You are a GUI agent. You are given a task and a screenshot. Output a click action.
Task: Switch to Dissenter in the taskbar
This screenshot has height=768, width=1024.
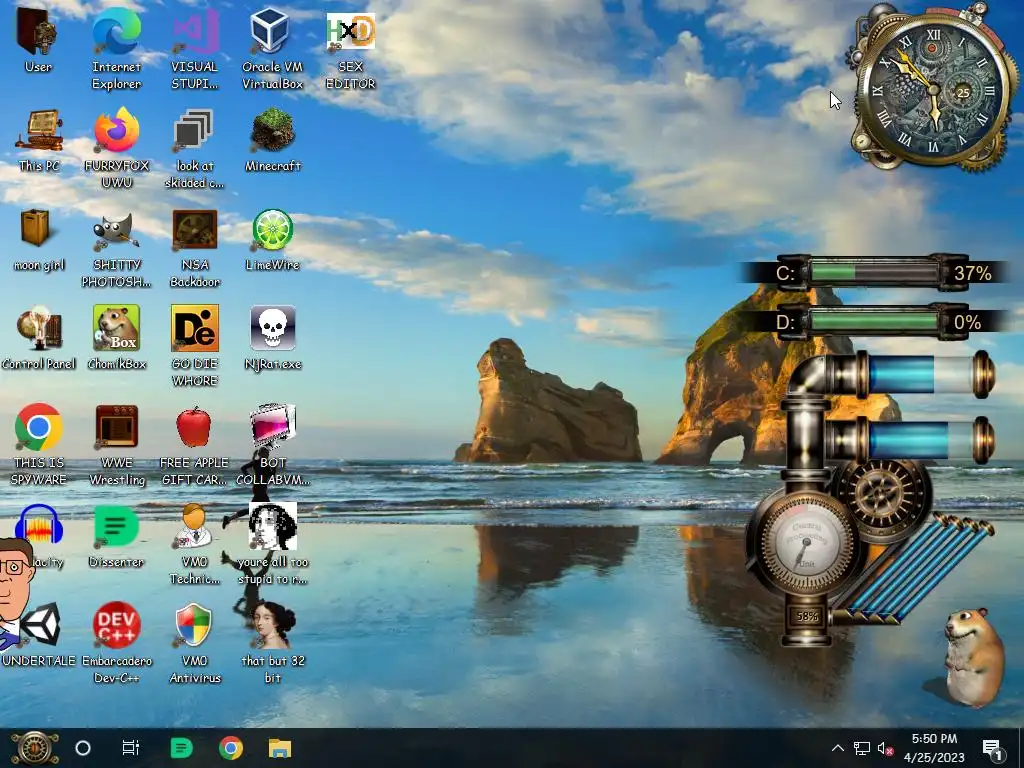pyautogui.click(x=181, y=748)
